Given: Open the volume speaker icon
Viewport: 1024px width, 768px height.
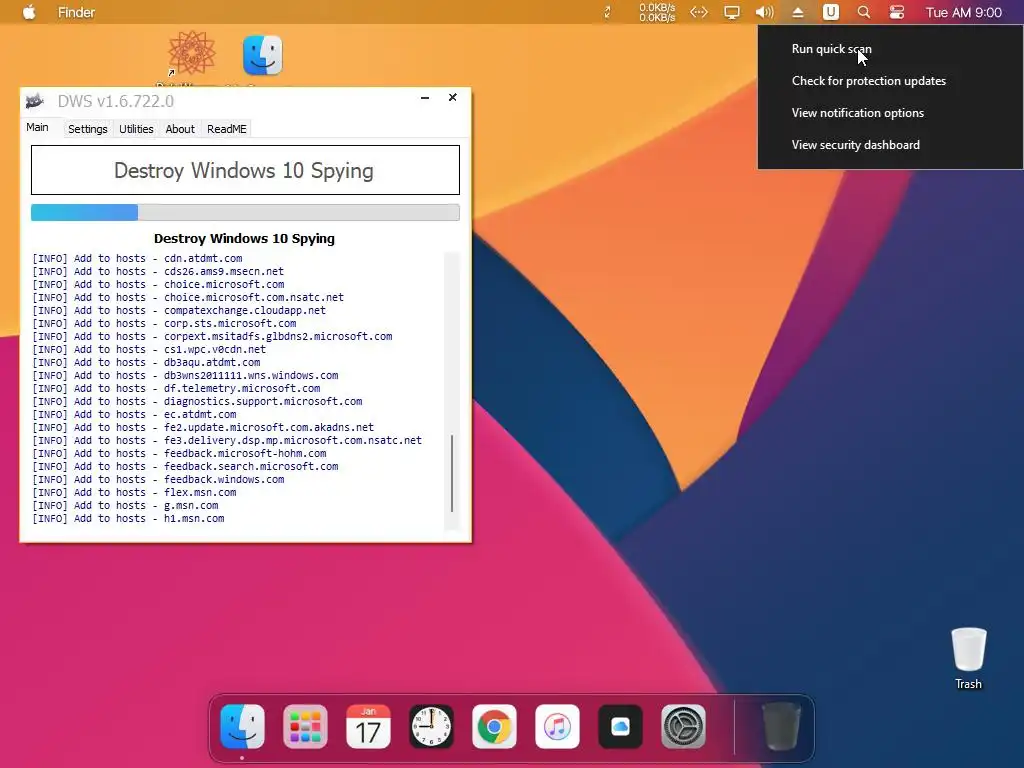Looking at the screenshot, I should point(765,12).
